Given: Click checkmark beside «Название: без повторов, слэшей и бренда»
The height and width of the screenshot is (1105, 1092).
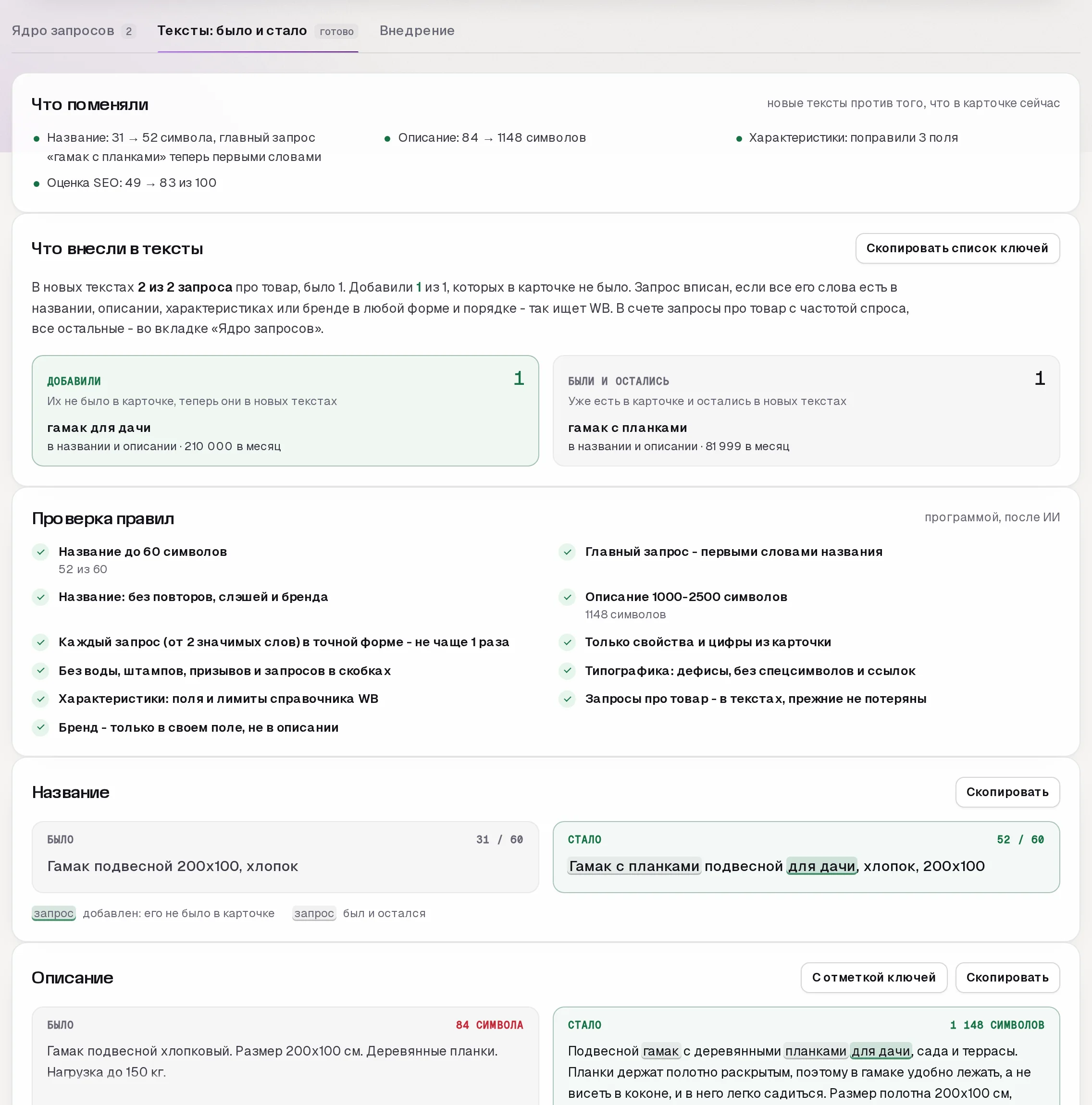Looking at the screenshot, I should [x=41, y=597].
